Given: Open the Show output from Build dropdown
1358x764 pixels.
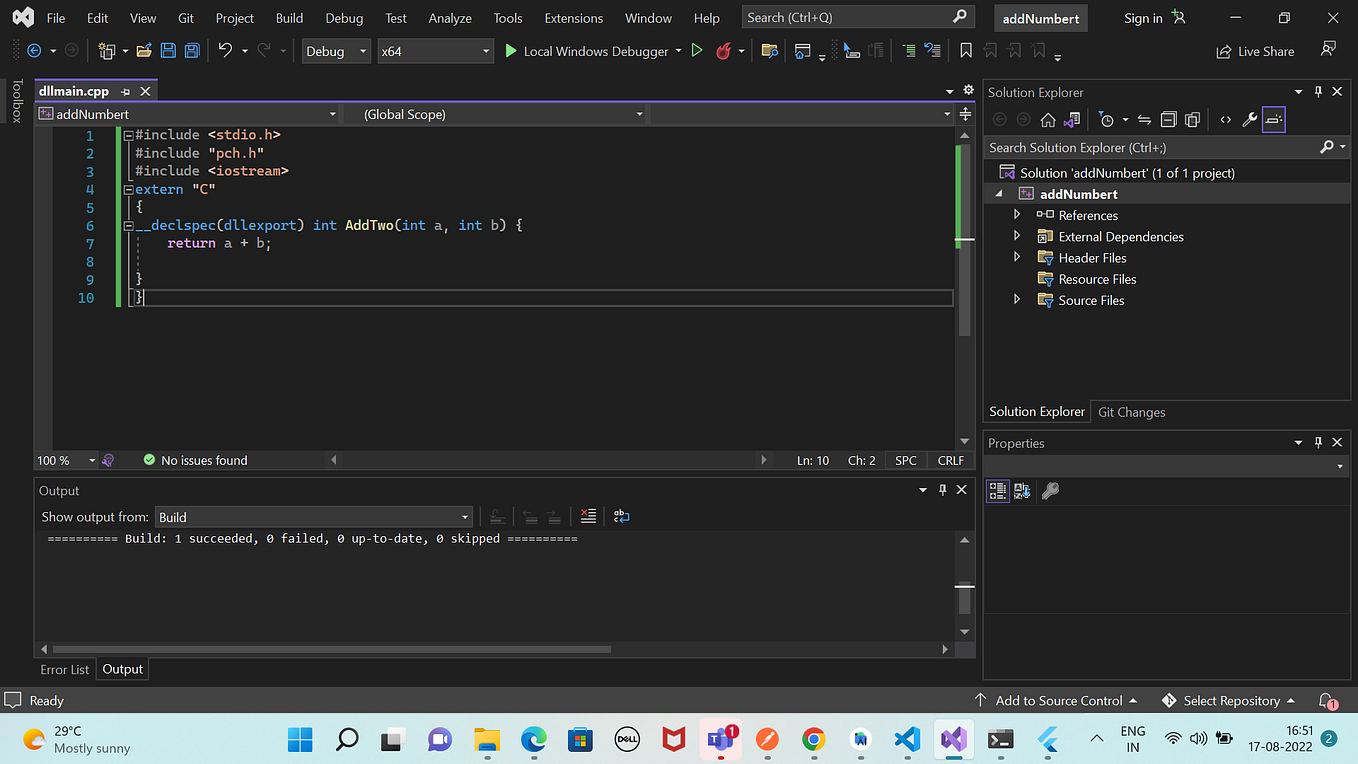Looking at the screenshot, I should tap(313, 517).
